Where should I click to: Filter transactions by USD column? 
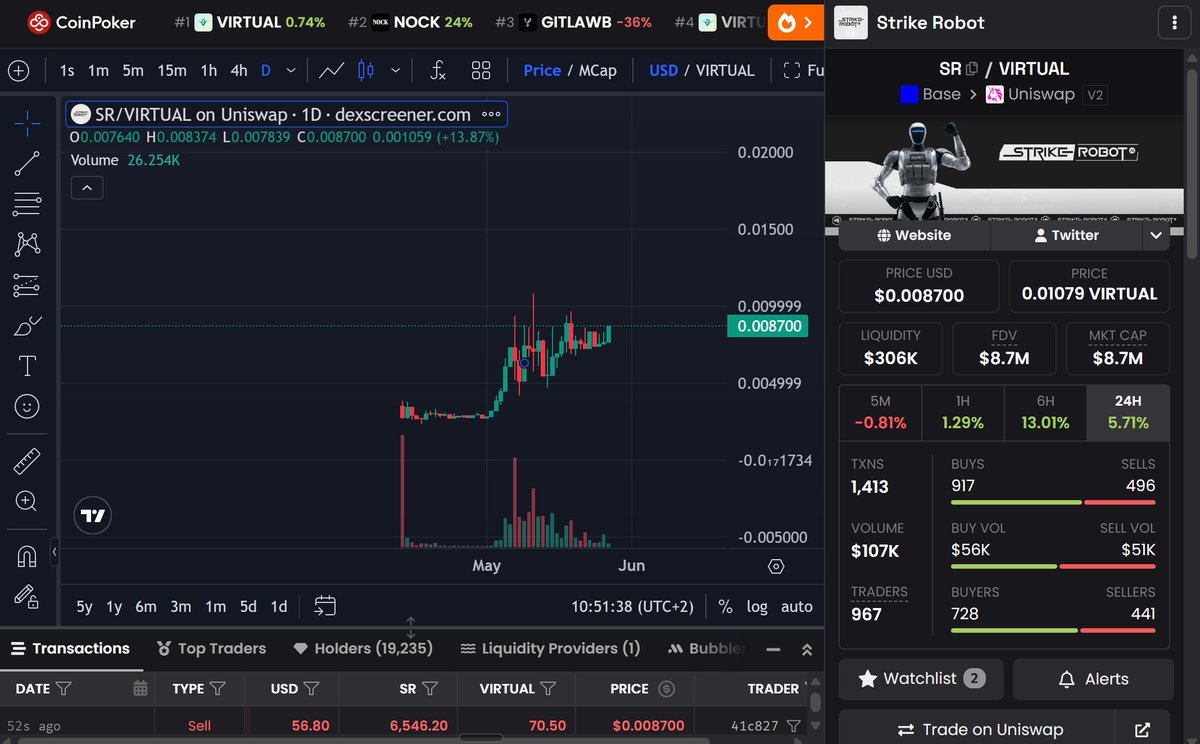pos(311,689)
